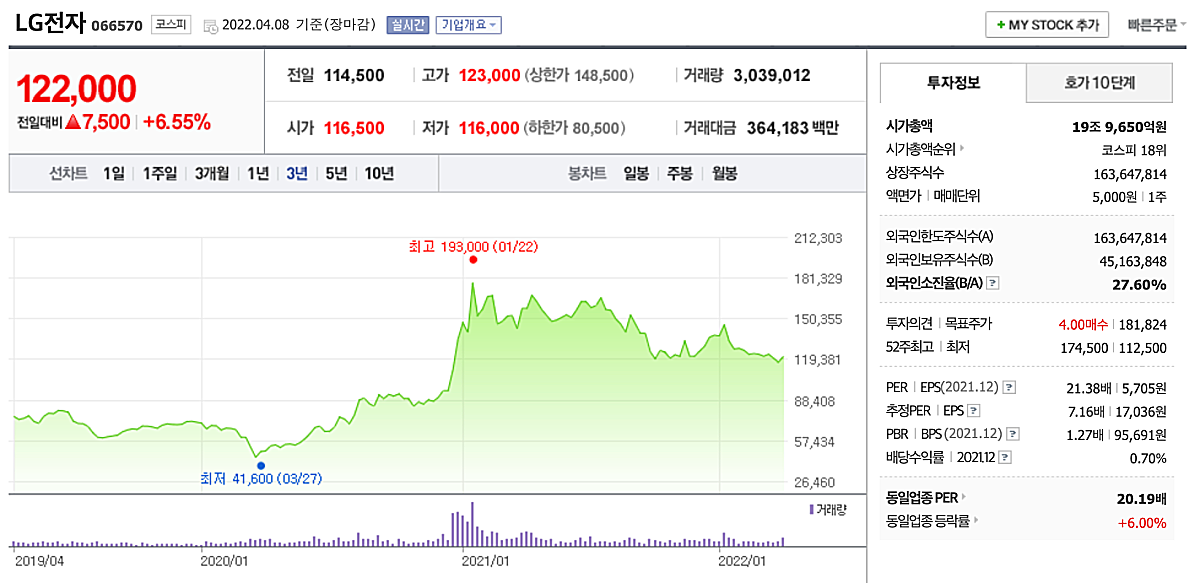This screenshot has height=583, width=1200.
Task: Select the 1일 line chart period
Action: [114, 173]
